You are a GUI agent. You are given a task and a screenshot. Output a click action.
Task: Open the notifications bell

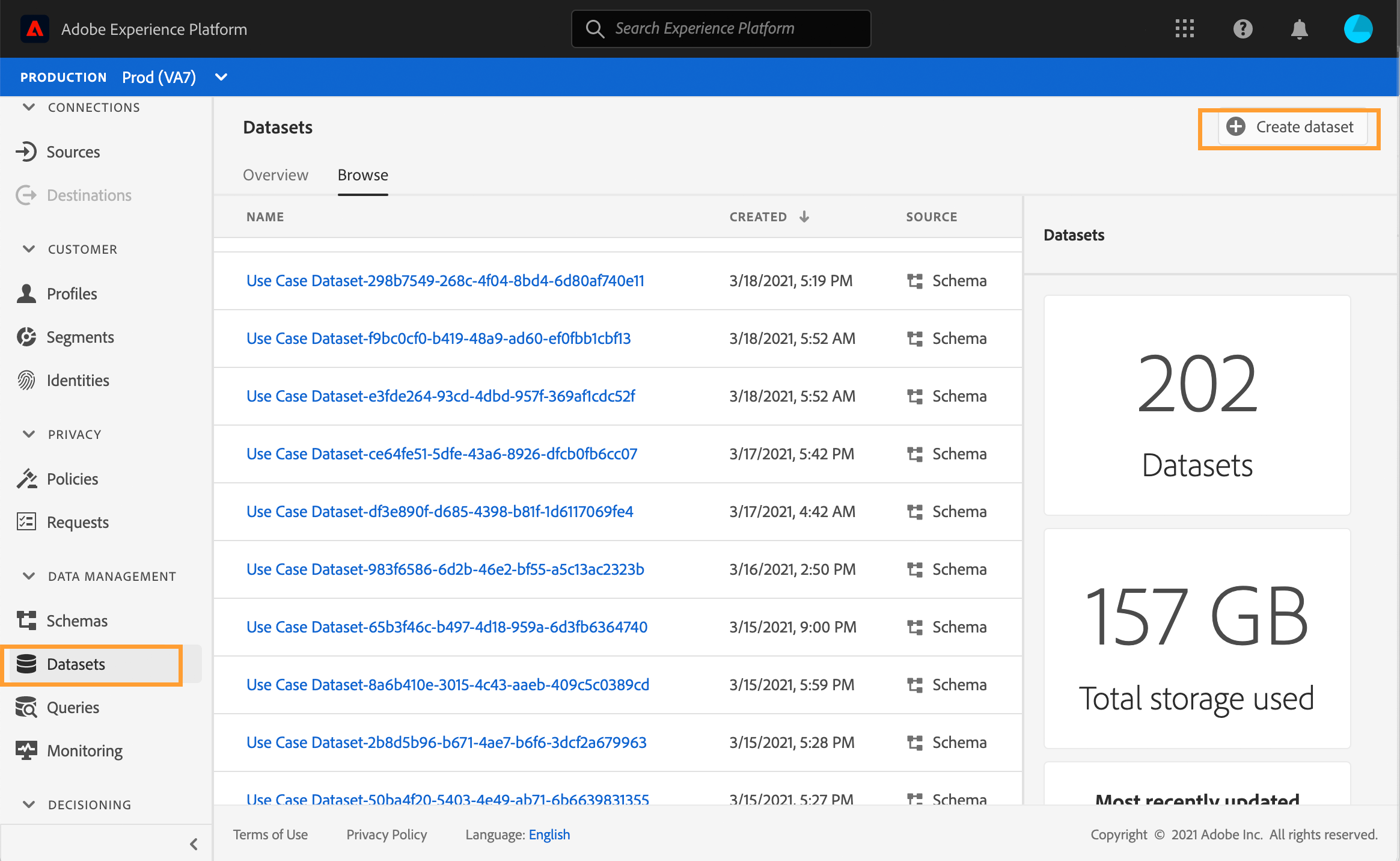click(x=1299, y=29)
